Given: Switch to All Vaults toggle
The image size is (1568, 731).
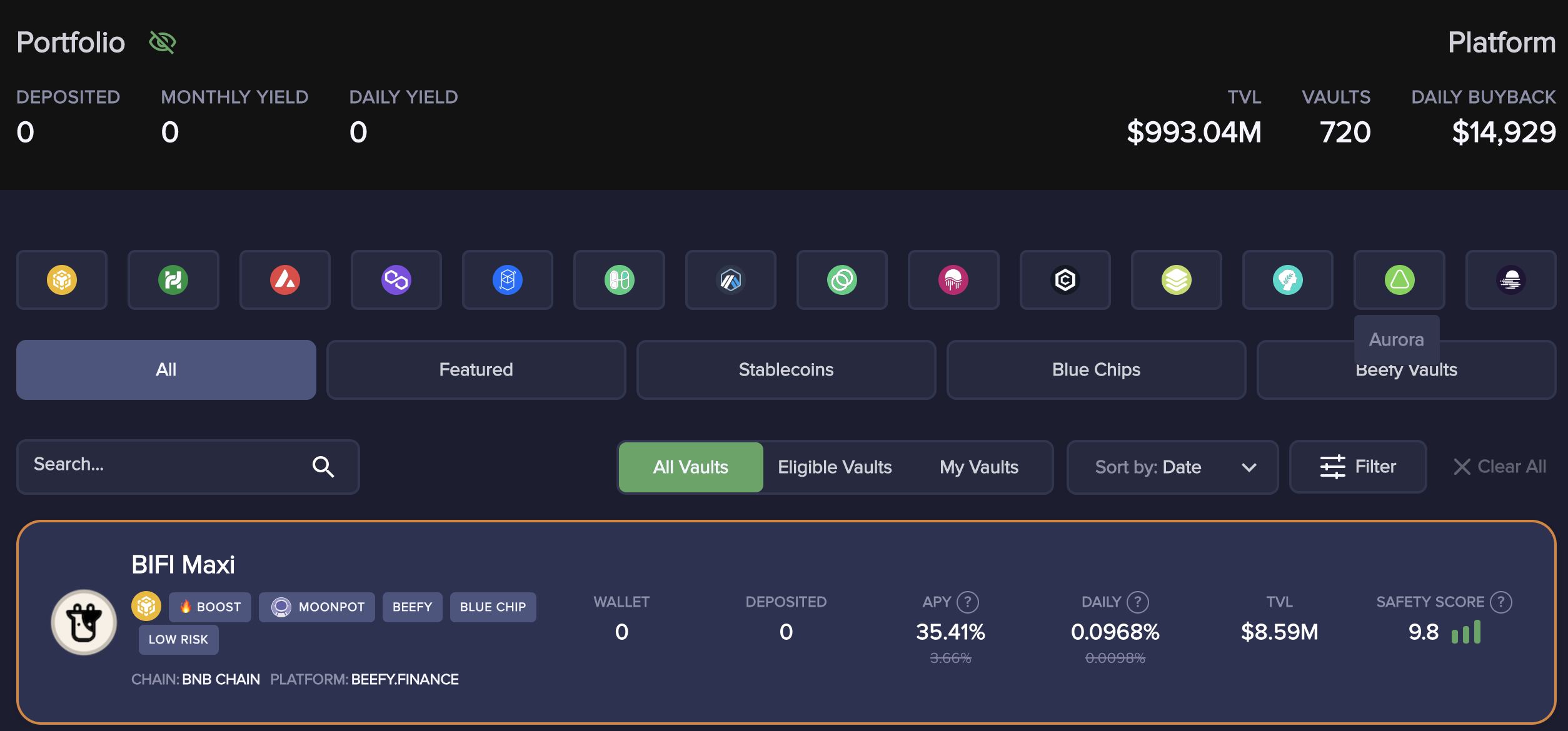Looking at the screenshot, I should click(x=690, y=467).
